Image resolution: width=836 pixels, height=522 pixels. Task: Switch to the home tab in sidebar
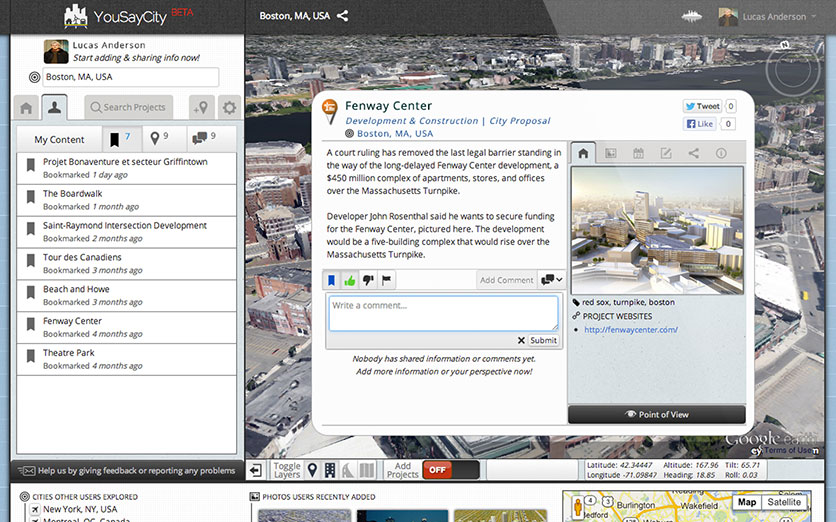coord(26,108)
